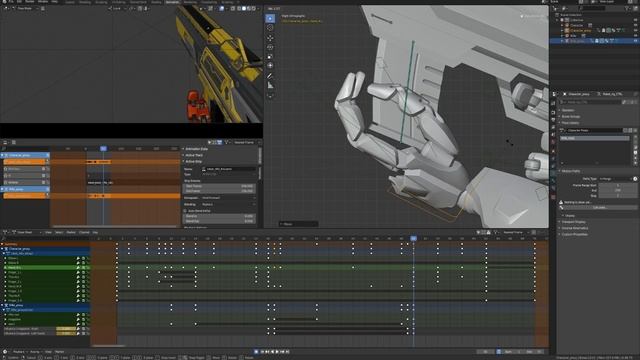Toggle Auto Blend In/Out checkbox
This screenshot has height=360, width=640.
pos(185,211)
